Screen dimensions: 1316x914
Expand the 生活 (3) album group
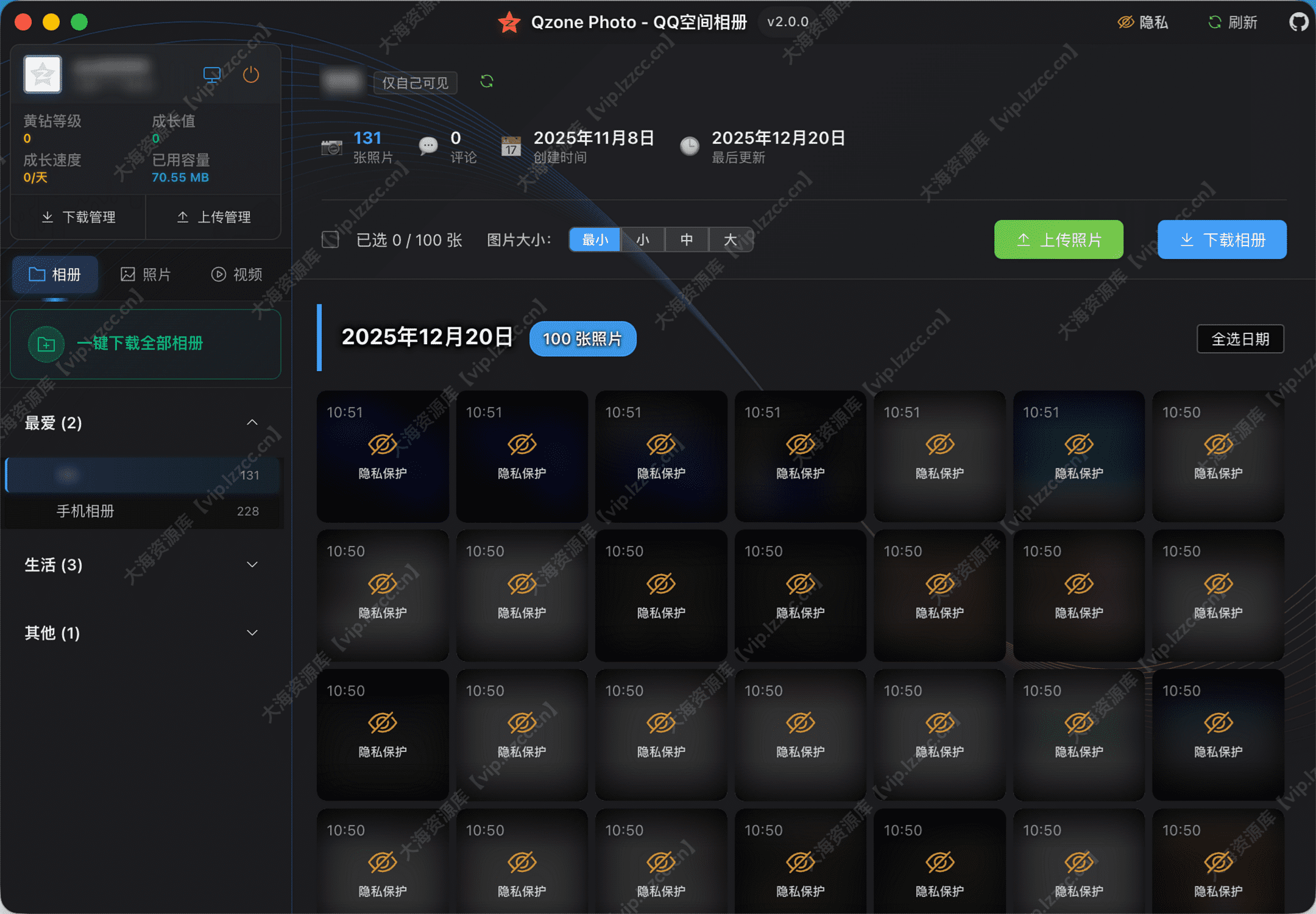(252, 564)
